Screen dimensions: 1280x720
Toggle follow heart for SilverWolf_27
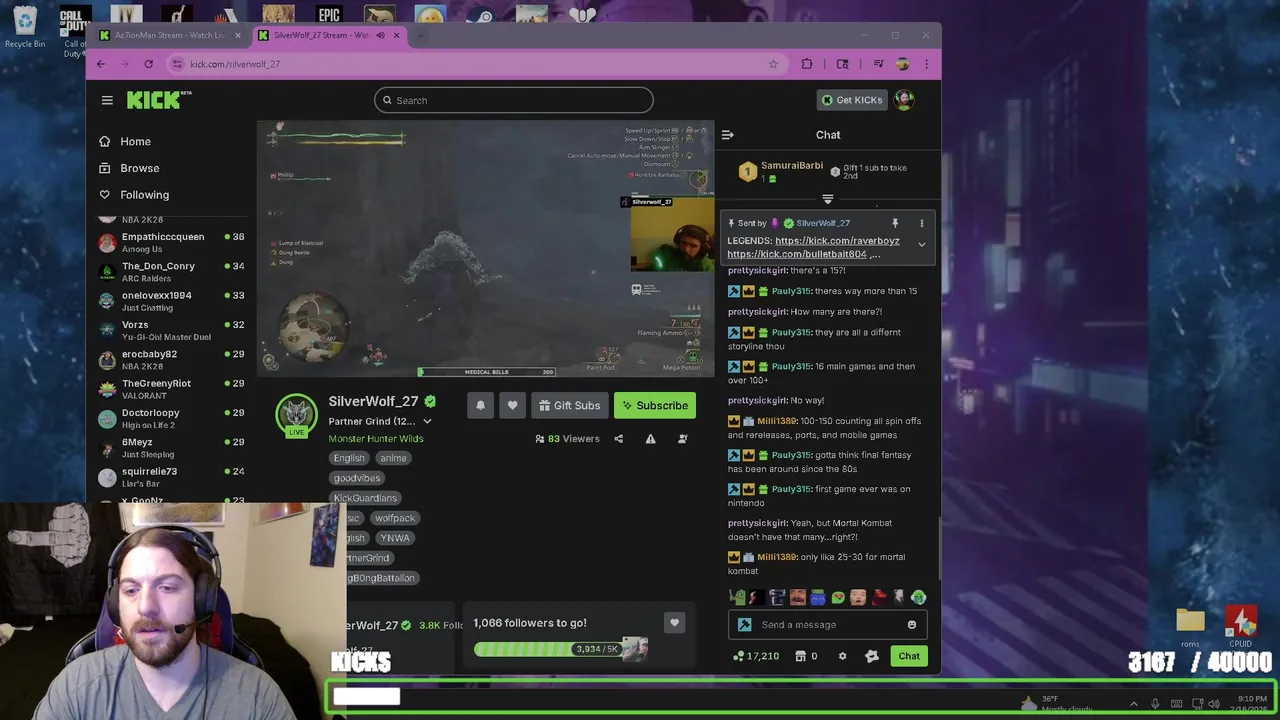pos(512,405)
